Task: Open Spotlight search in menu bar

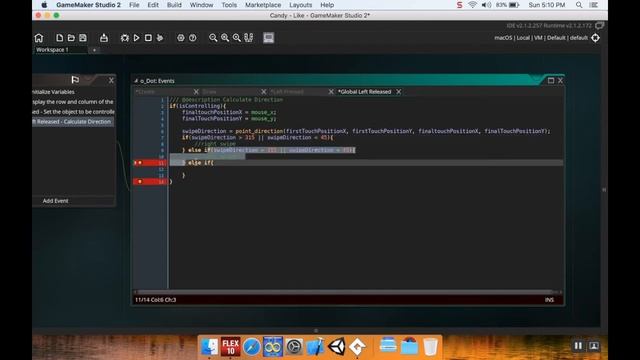Action: tap(579, 5)
